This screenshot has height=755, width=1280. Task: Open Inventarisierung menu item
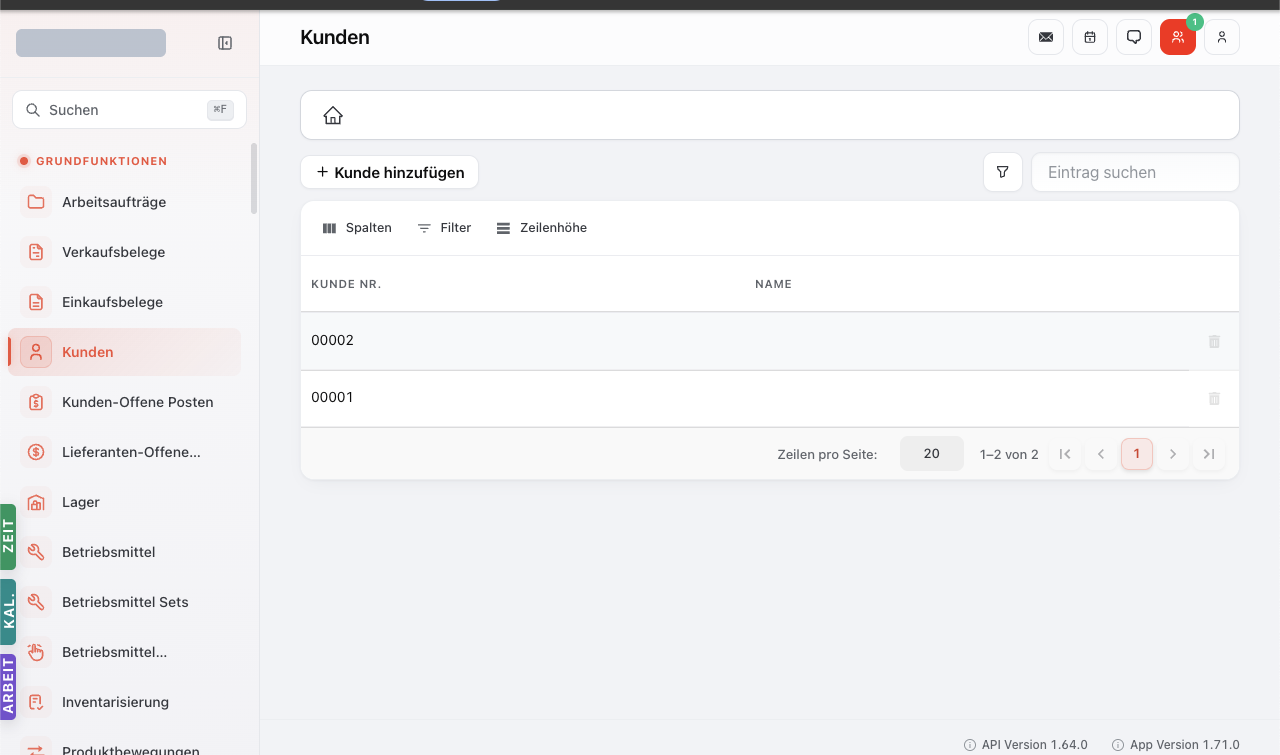[125, 702]
